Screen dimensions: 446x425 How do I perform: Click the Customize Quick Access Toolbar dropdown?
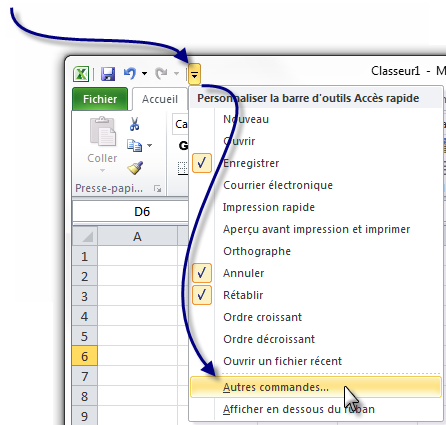pyautogui.click(x=195, y=74)
